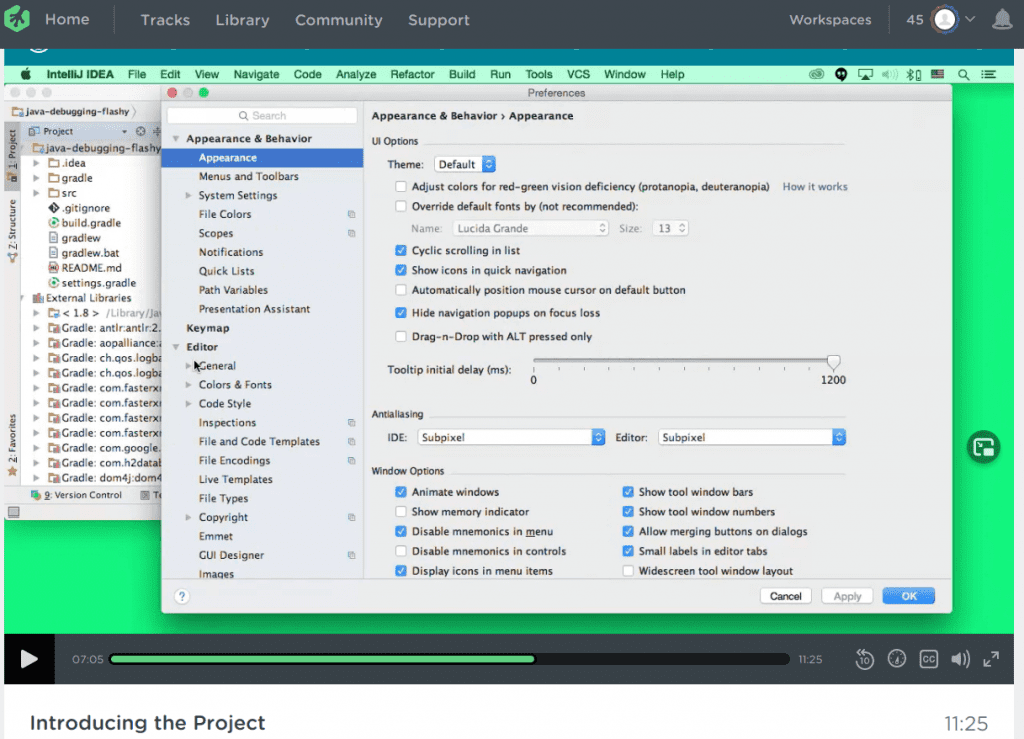The height and width of the screenshot is (739, 1024).
Task: Open the Navigate menu
Action: coord(256,74)
